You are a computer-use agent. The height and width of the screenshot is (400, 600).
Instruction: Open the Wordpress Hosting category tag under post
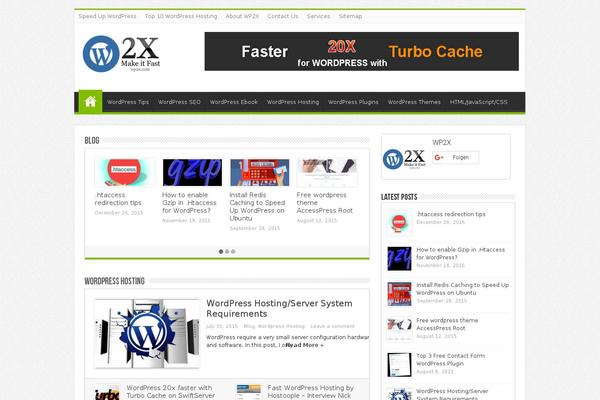pos(281,326)
